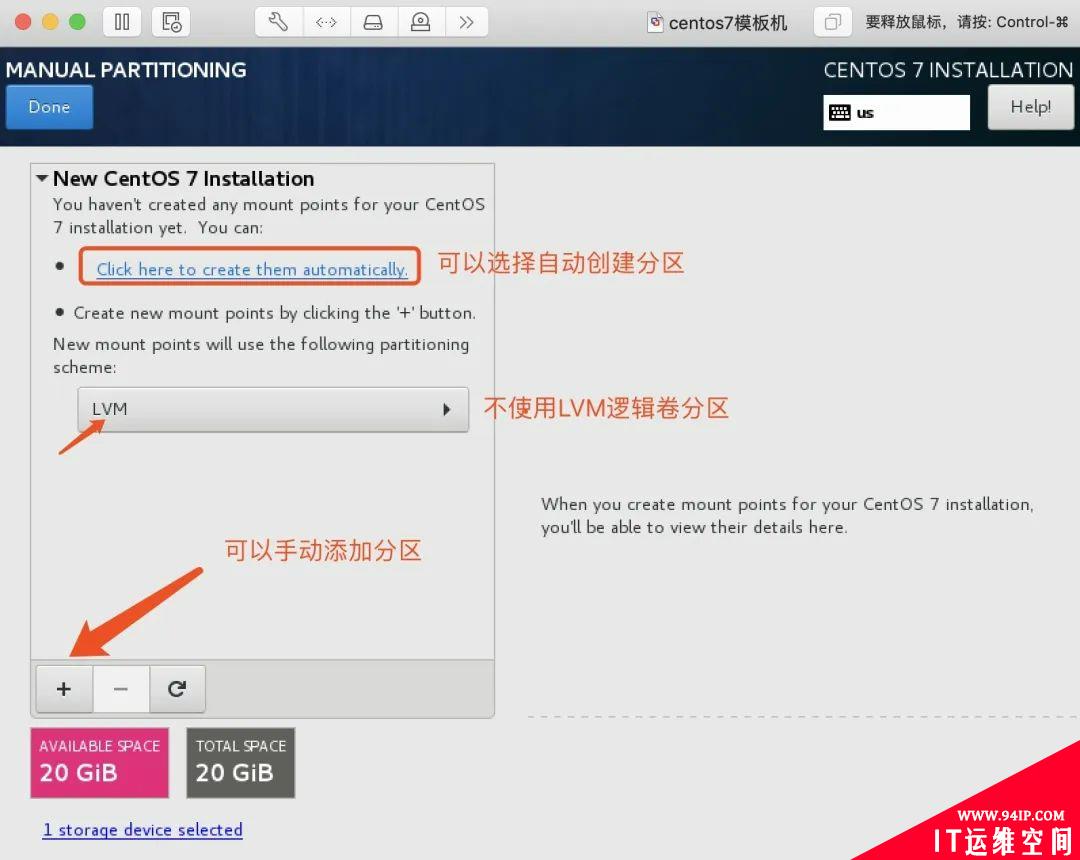Collapse the New CentOS 7 Installation section
Image resolution: width=1080 pixels, height=860 pixels.
(x=42, y=178)
